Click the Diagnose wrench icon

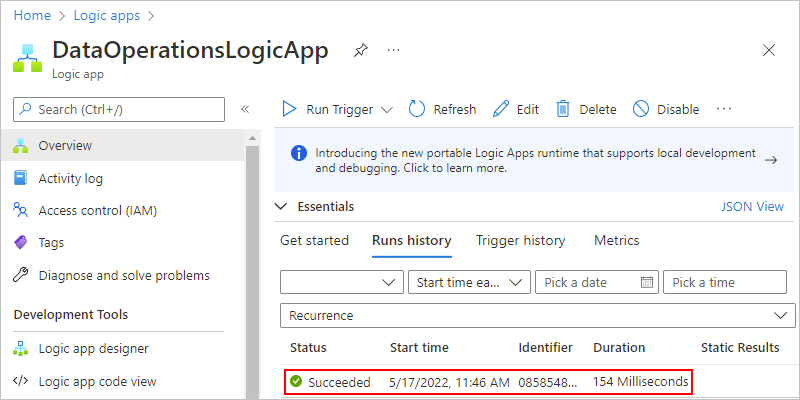click(20, 276)
